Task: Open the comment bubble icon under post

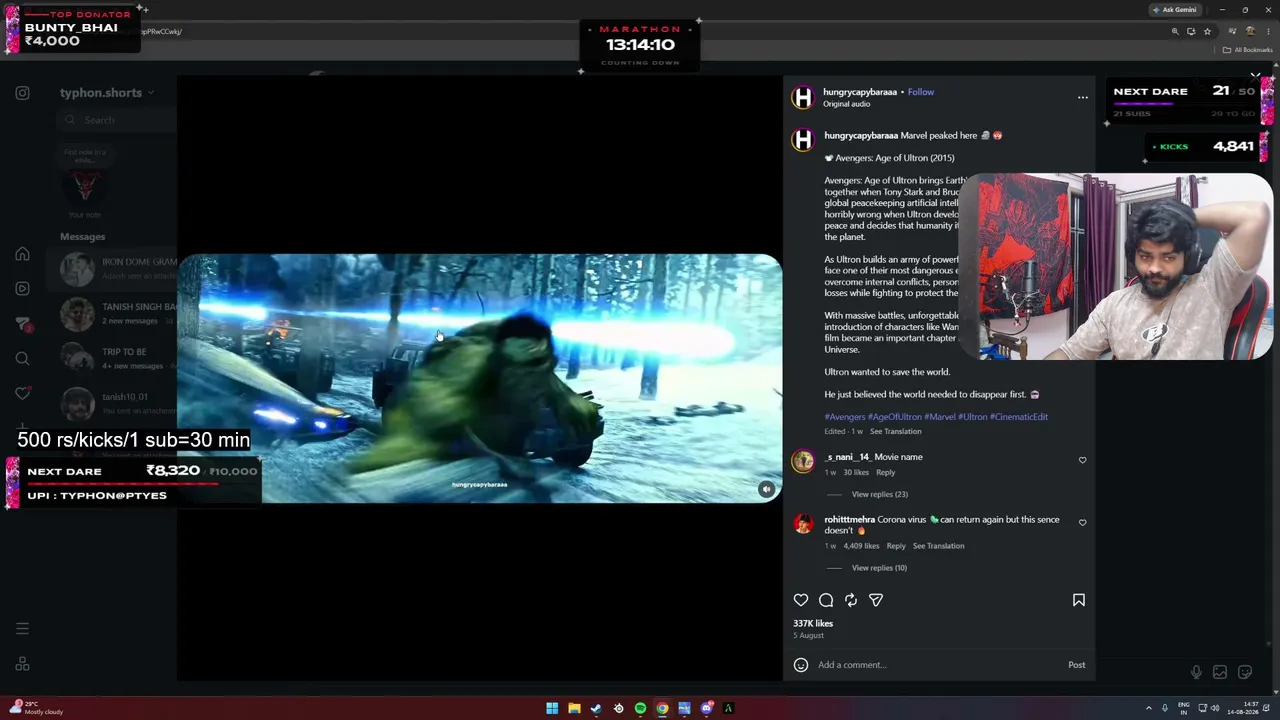Action: tap(826, 600)
